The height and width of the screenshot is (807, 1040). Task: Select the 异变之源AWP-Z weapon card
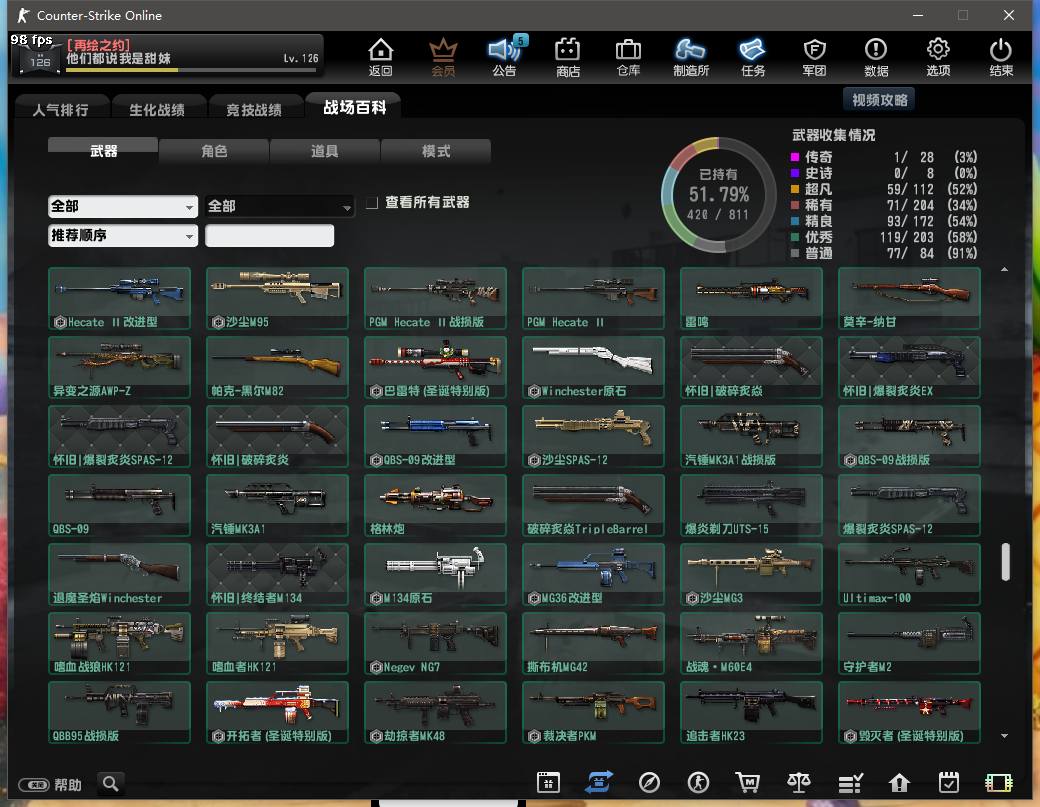tap(119, 367)
